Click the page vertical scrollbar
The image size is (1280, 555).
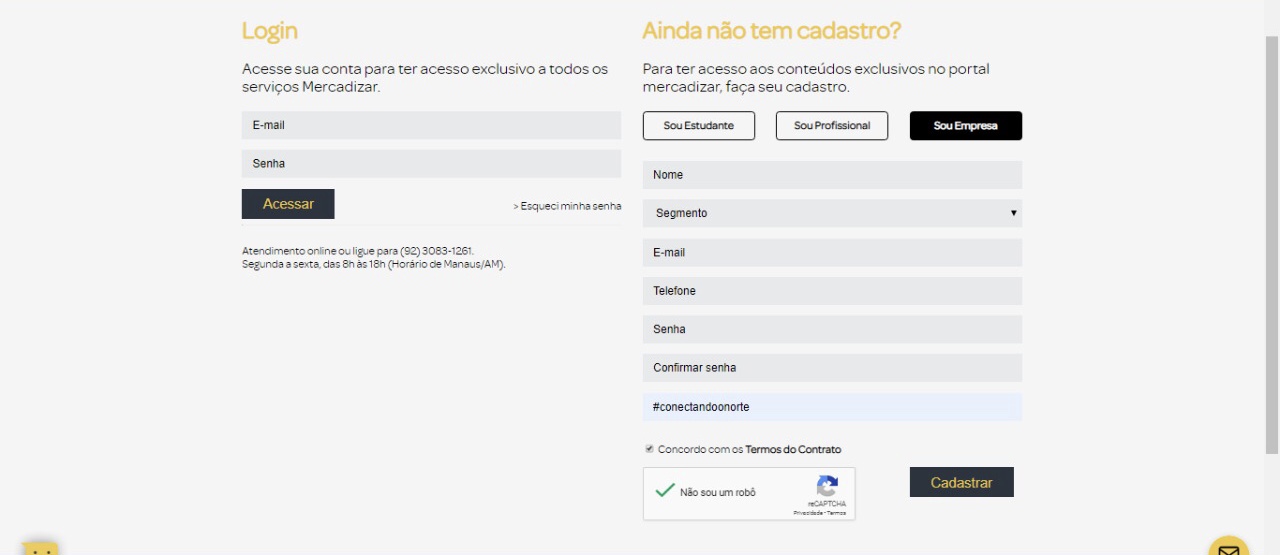click(1272, 240)
